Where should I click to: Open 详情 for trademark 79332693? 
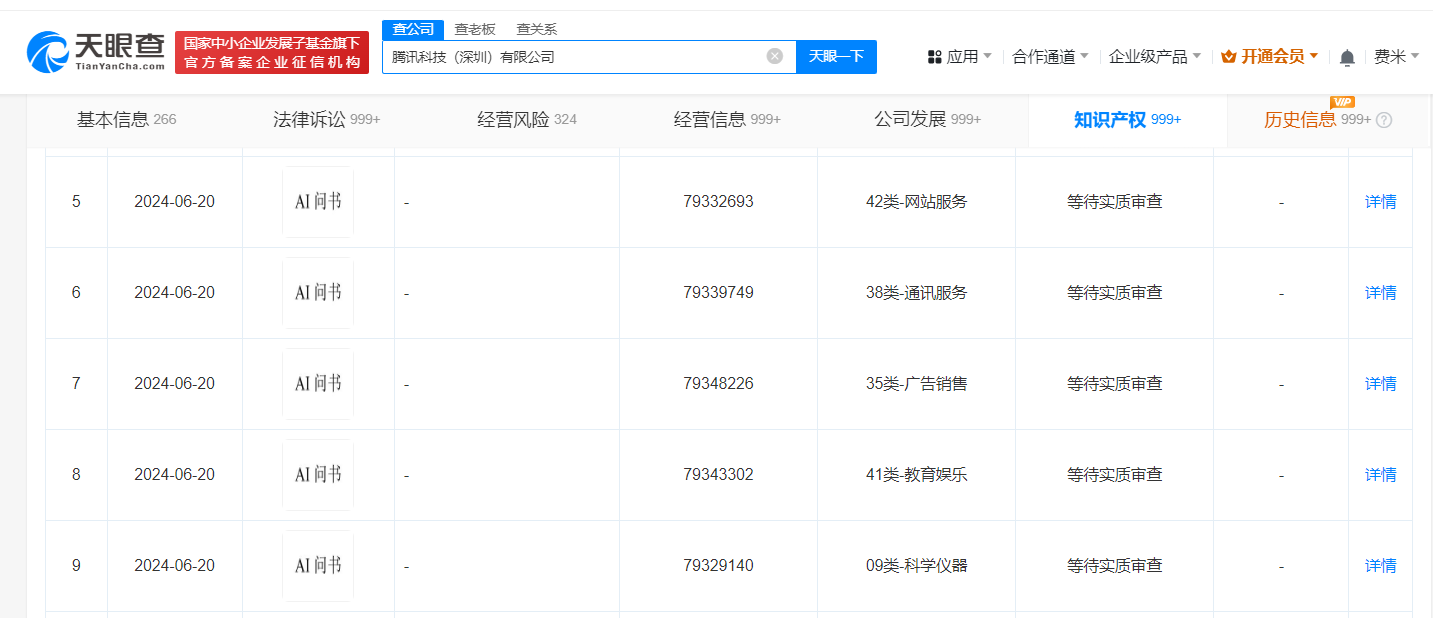coord(1380,201)
